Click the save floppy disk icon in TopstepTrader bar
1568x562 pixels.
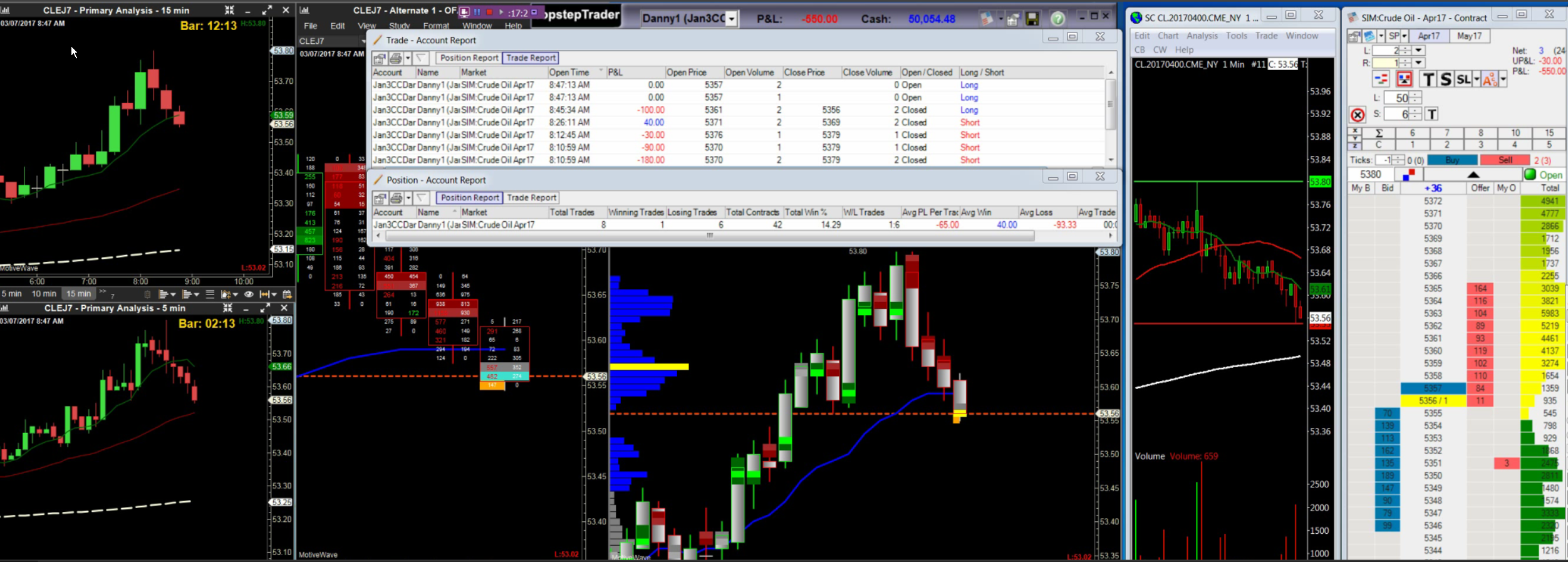1032,19
